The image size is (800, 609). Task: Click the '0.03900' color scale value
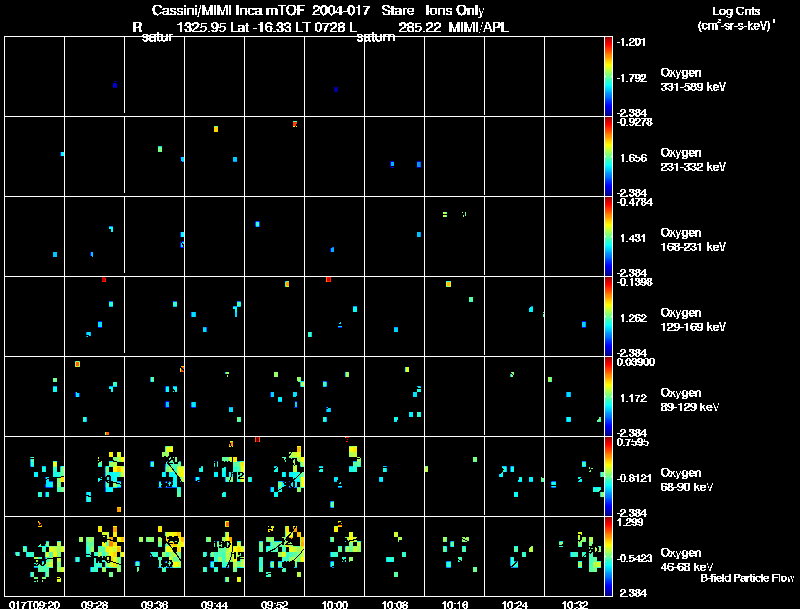click(x=636, y=362)
